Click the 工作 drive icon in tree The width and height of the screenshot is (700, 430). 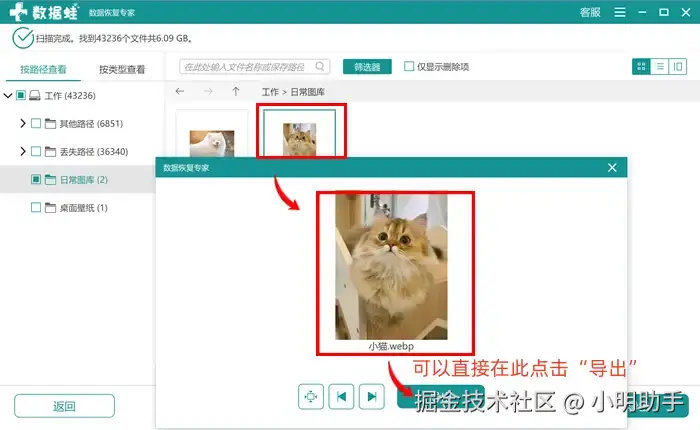pos(35,96)
